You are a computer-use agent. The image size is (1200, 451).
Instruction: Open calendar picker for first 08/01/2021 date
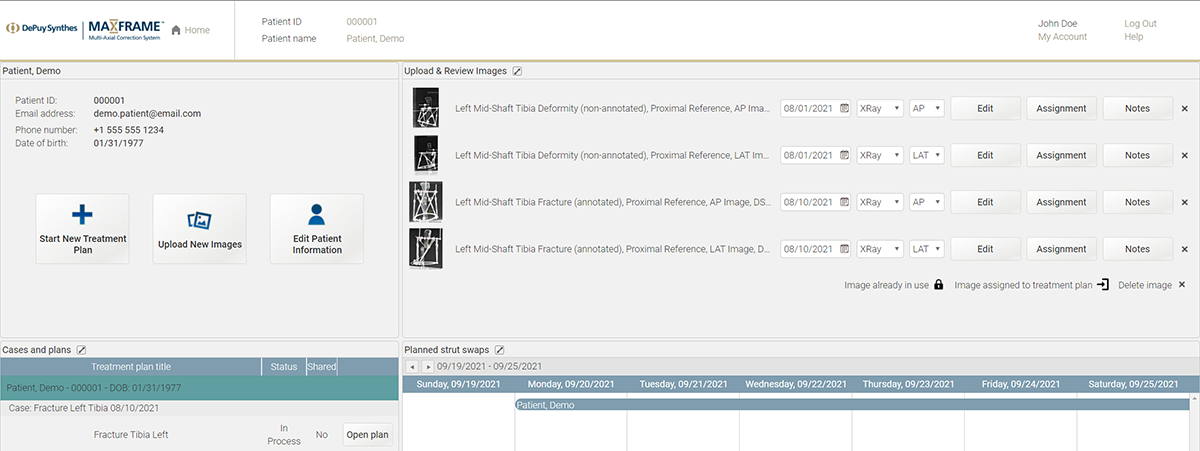click(x=845, y=108)
